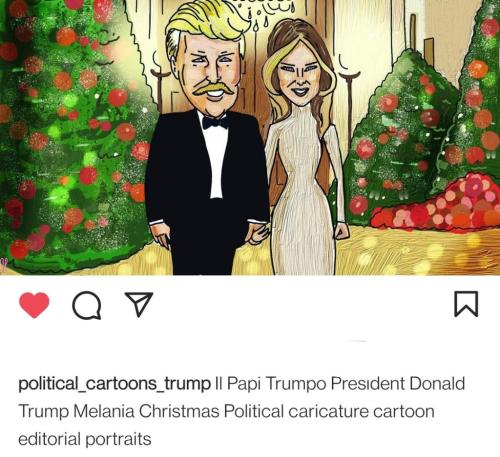Tap the couple's joined hands
The height and width of the screenshot is (457, 500).
tap(262, 232)
